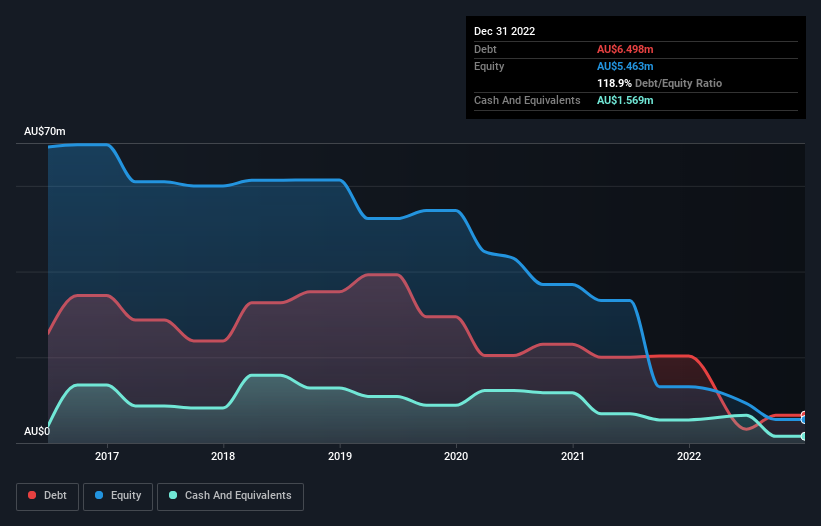Click the AU$6.498m debt value
The width and height of the screenshot is (821, 526).
[625, 49]
